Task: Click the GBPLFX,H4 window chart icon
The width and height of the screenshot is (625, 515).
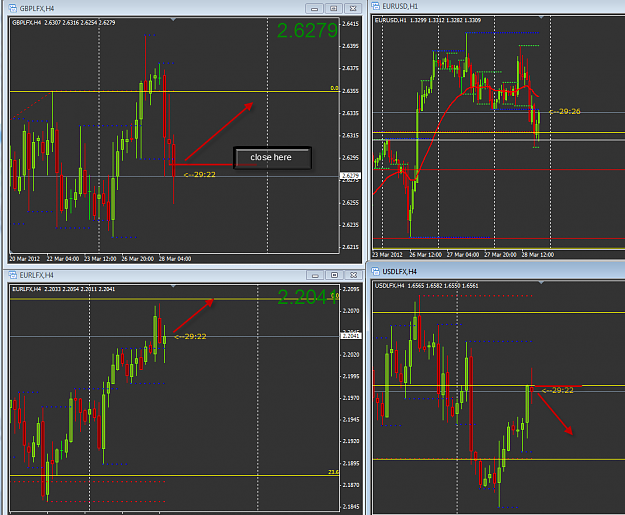Action: 13,8
